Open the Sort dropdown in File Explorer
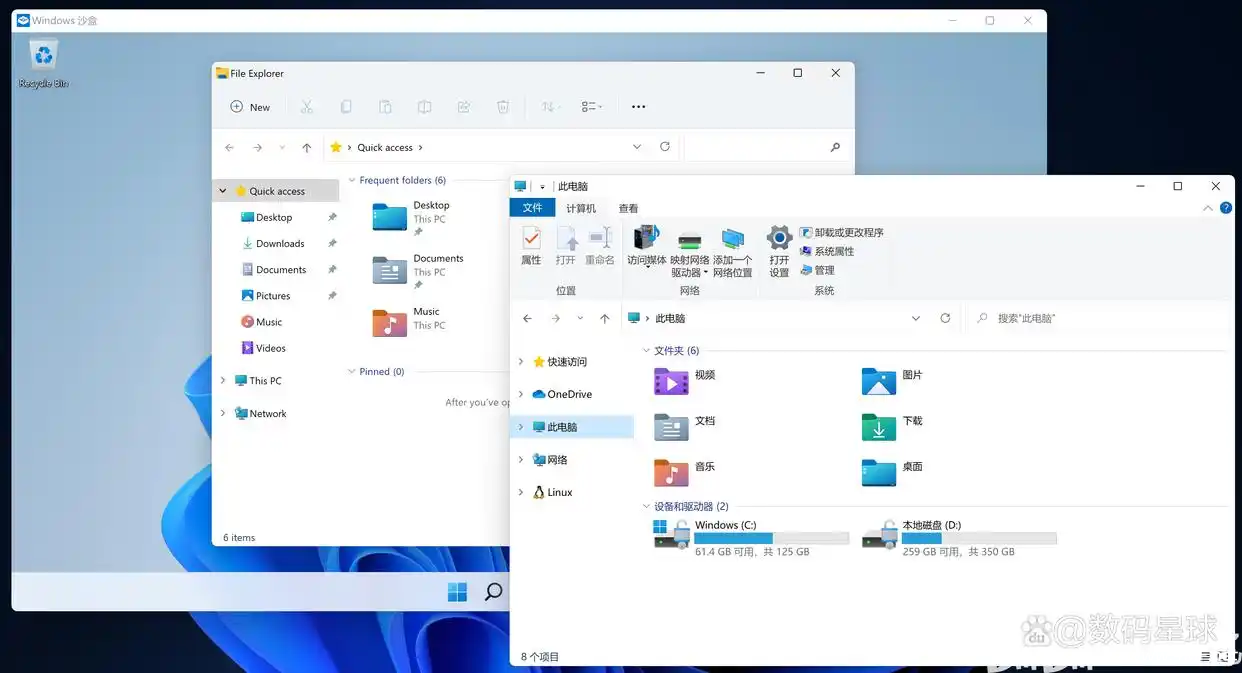 point(550,107)
